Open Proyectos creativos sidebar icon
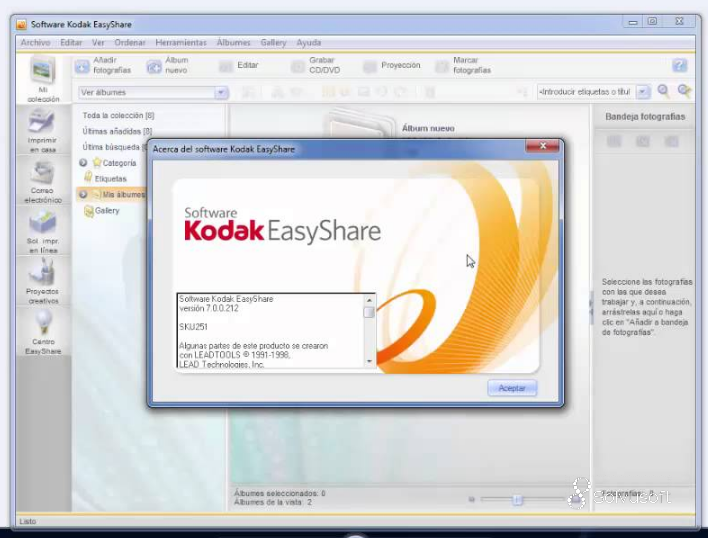 (42, 282)
